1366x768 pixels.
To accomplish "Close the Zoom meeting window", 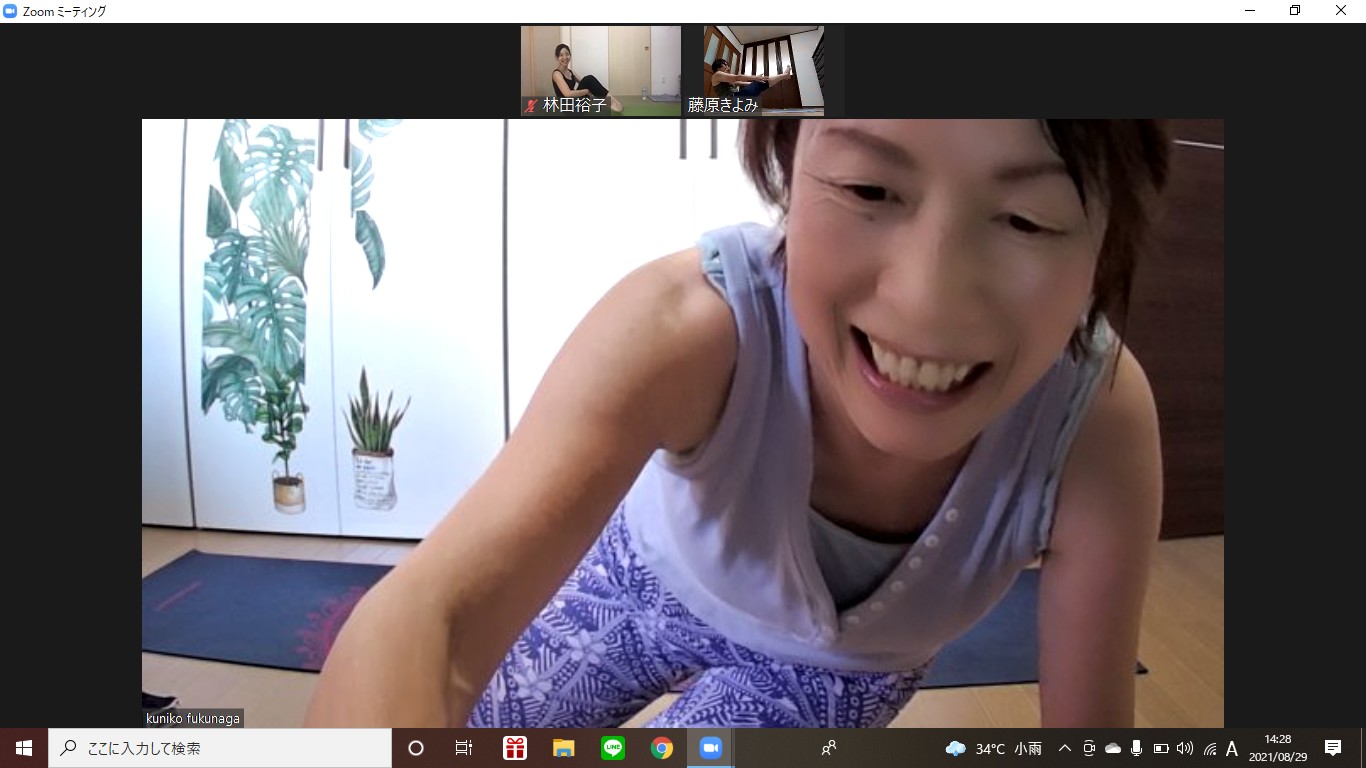I will click(1342, 11).
